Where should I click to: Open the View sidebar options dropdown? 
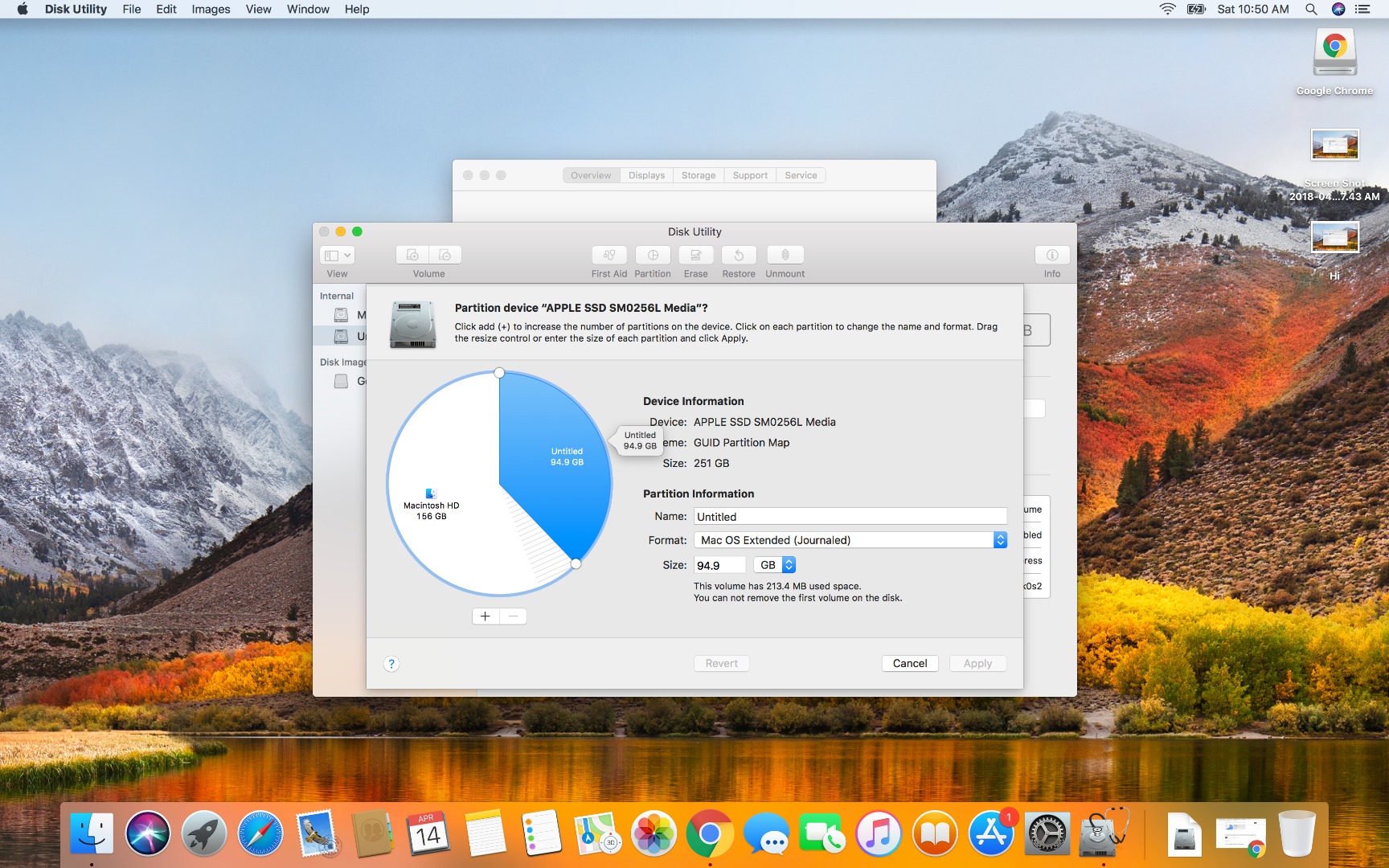tap(337, 255)
